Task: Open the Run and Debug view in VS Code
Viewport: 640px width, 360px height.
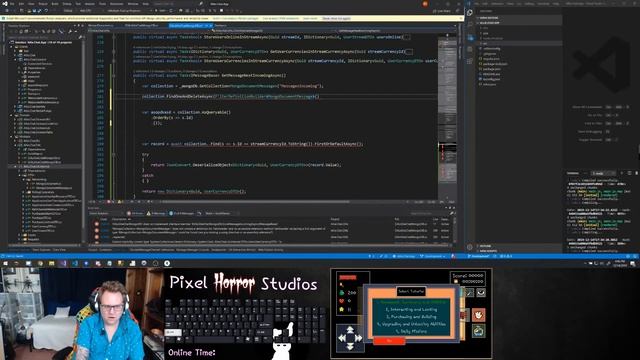Action: coord(470,49)
